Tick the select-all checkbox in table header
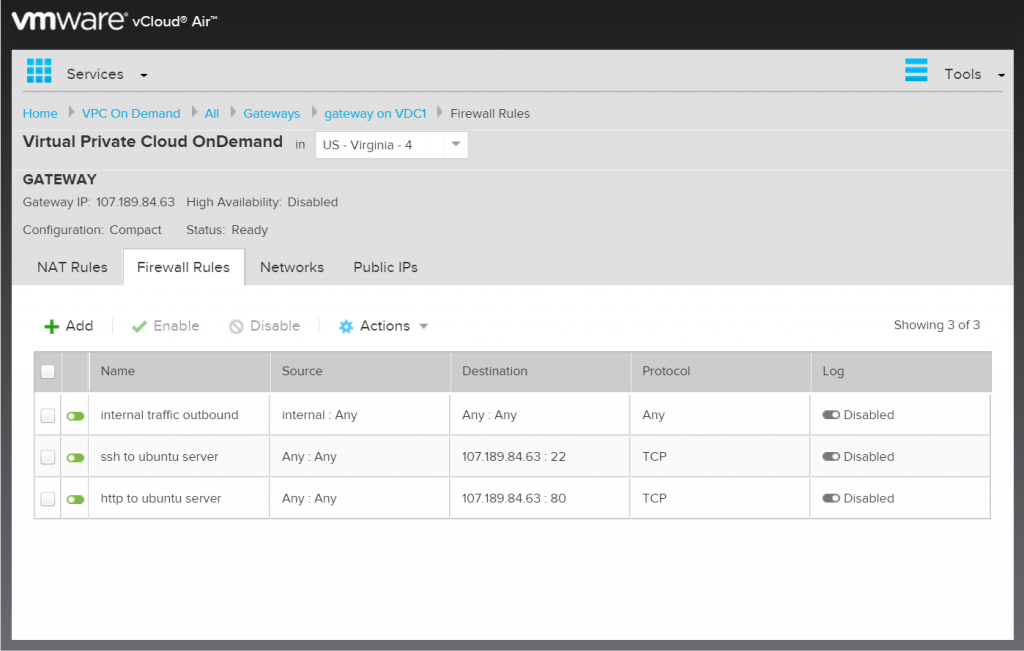 click(48, 372)
